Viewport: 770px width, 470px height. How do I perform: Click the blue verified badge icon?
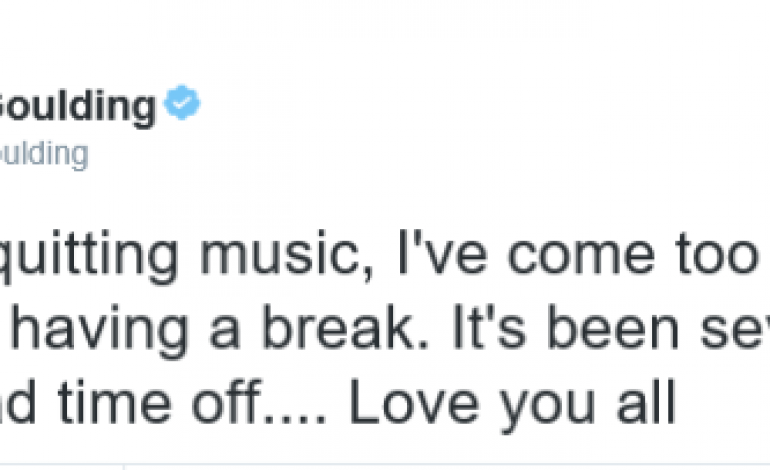[x=182, y=105]
